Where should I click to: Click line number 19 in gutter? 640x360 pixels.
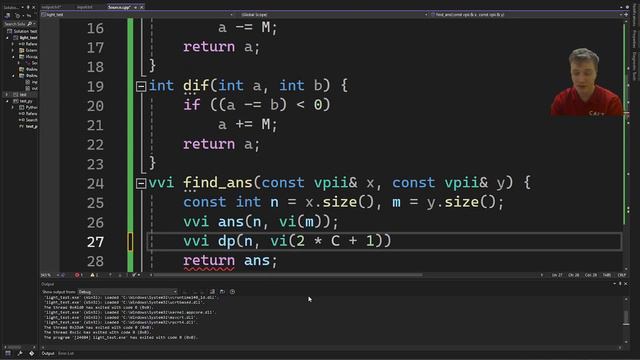[95, 87]
